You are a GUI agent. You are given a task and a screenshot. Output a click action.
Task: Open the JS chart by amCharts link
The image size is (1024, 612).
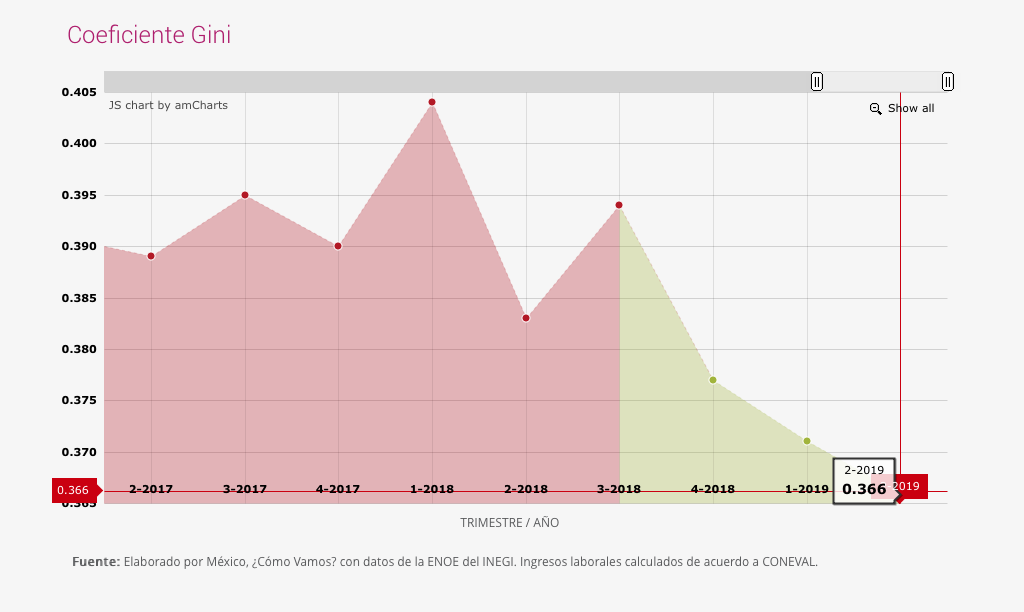click(168, 105)
